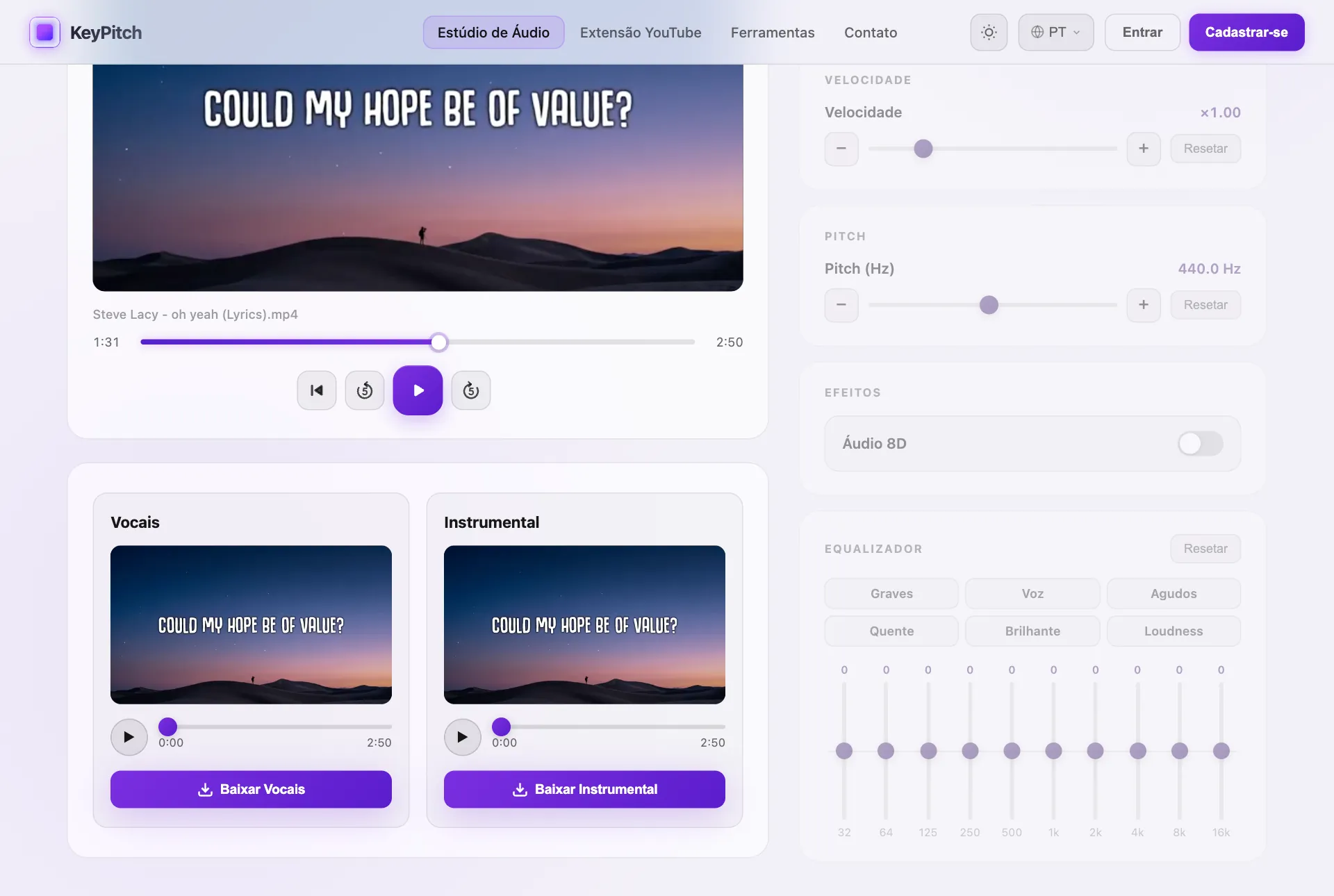Image resolution: width=1334 pixels, height=896 pixels.
Task: Go to Extensão YouTube page
Action: tap(641, 32)
